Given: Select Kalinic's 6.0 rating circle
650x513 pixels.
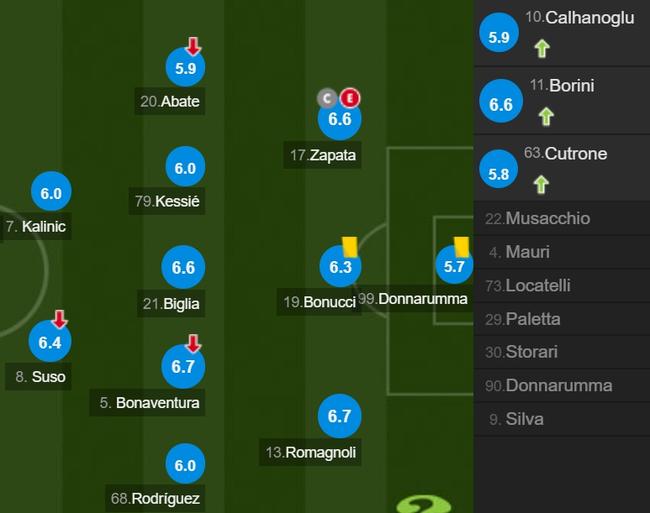Looking at the screenshot, I should 51,192.
